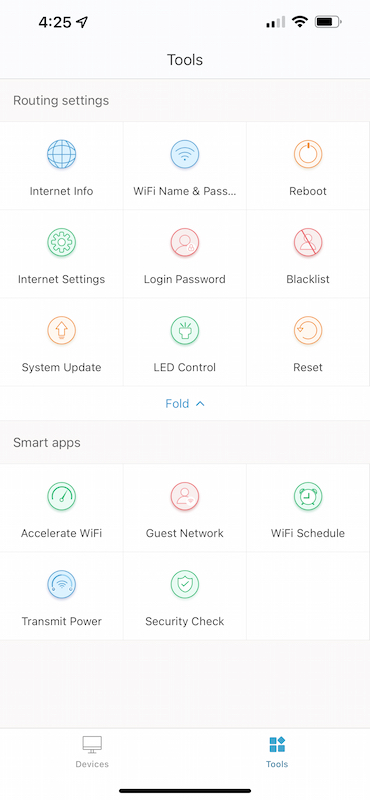Screen dimensions: 370x800
Task: Open the Accelerate WiFi gauge icon
Action: coord(62,496)
